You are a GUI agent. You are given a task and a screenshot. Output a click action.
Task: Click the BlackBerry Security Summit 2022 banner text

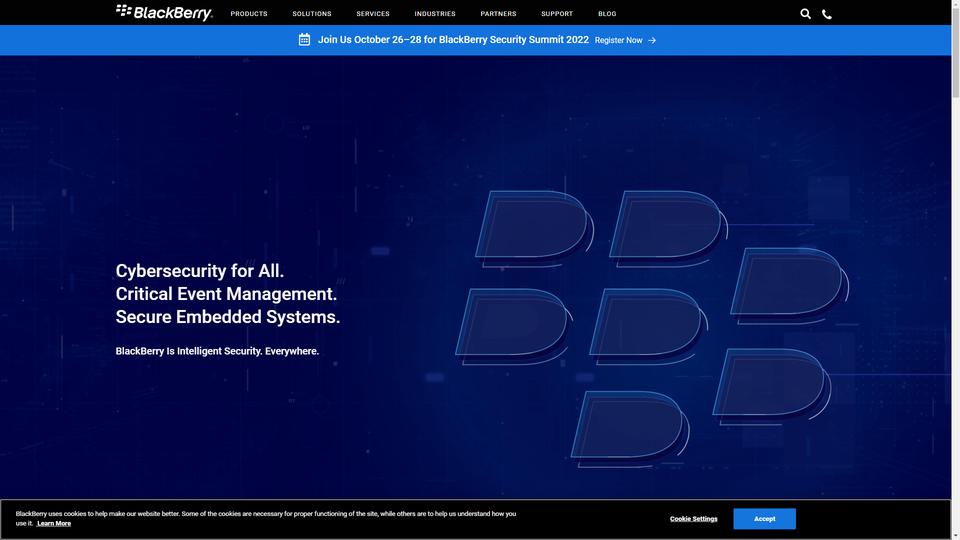pos(453,40)
